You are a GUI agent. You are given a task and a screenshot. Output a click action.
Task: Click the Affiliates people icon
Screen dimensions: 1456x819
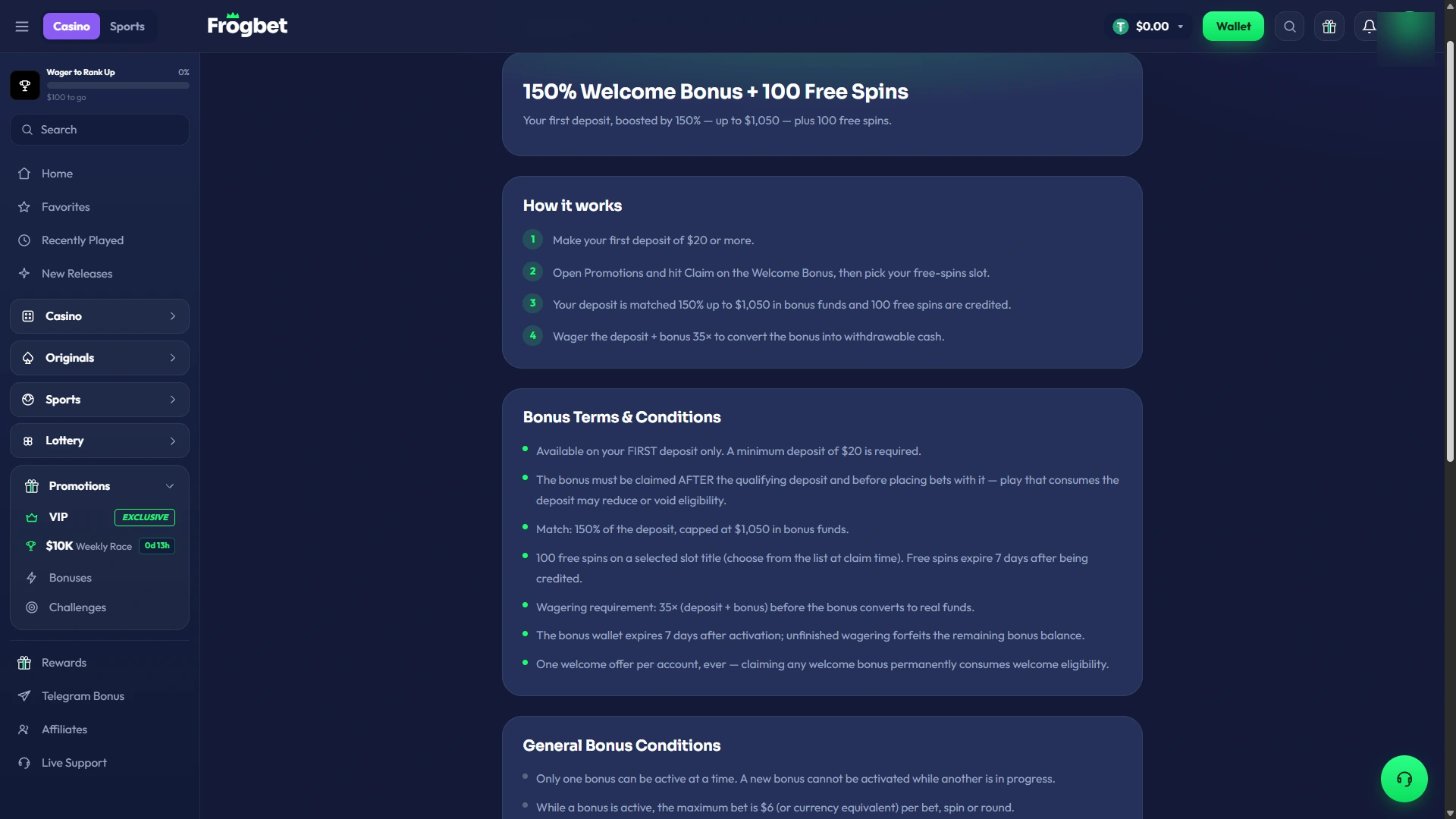click(24, 730)
